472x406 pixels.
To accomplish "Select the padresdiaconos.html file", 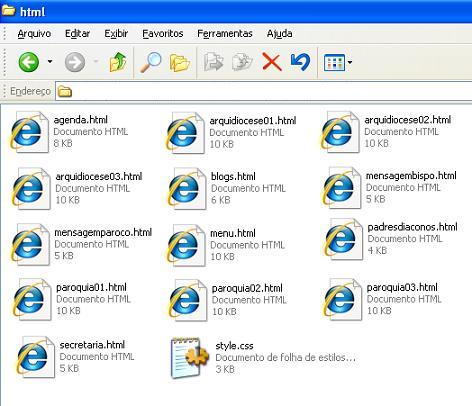I will click(x=412, y=227).
